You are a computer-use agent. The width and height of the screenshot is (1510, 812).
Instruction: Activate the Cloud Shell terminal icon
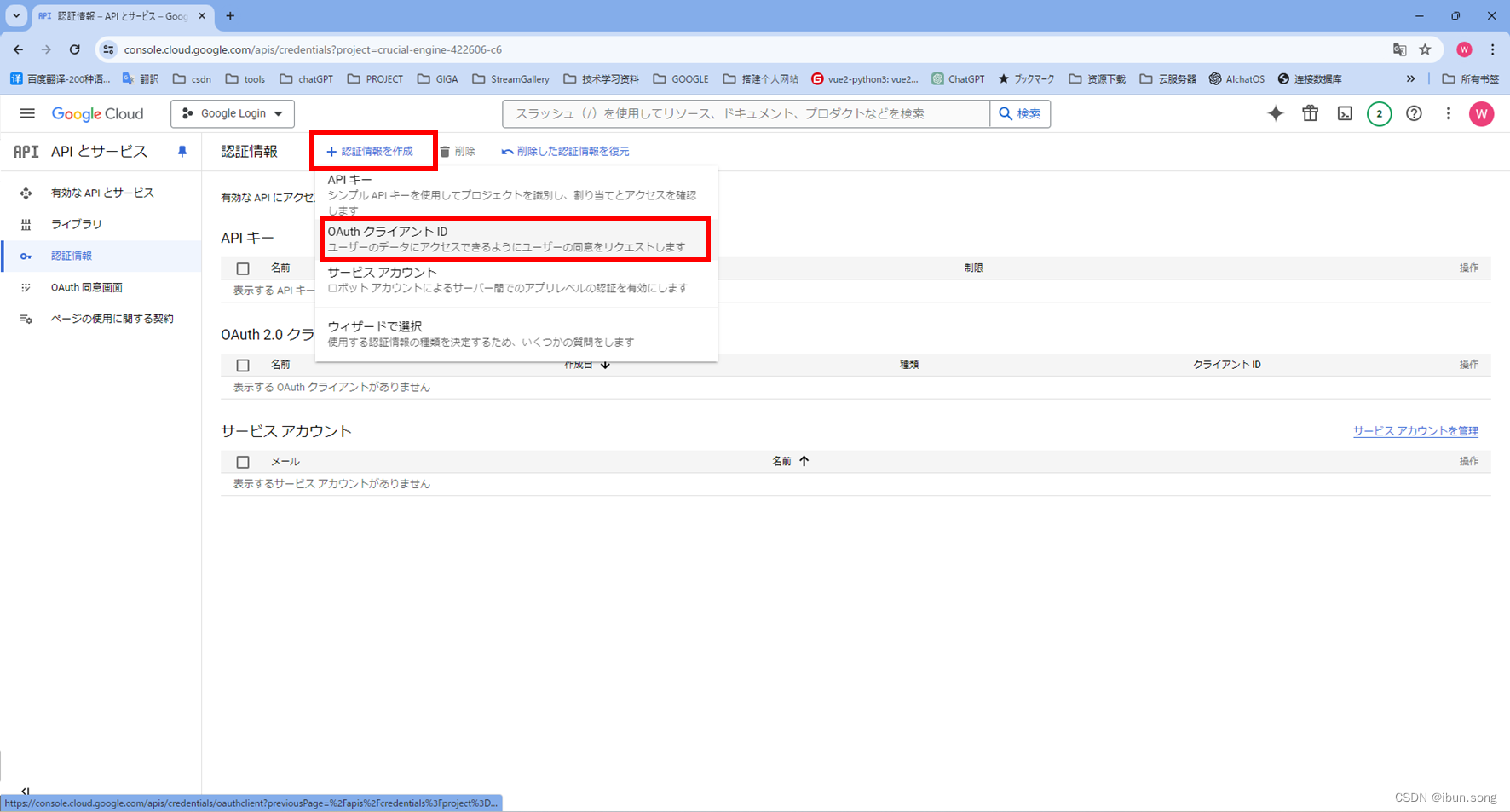(1345, 113)
